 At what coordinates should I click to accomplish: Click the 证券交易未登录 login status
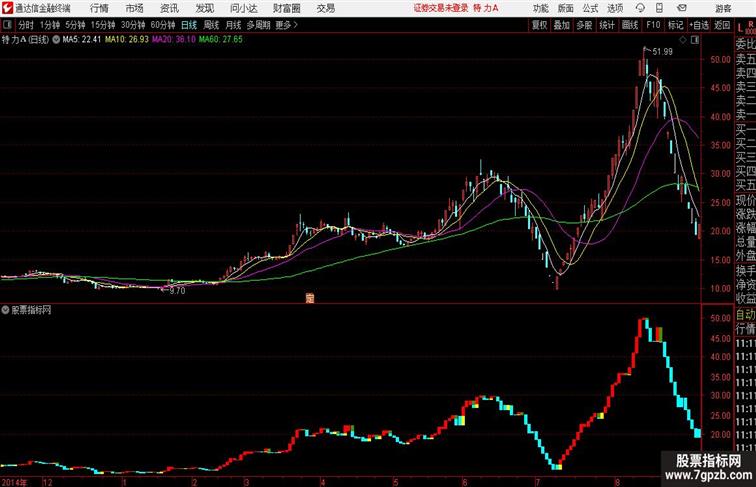[441, 8]
